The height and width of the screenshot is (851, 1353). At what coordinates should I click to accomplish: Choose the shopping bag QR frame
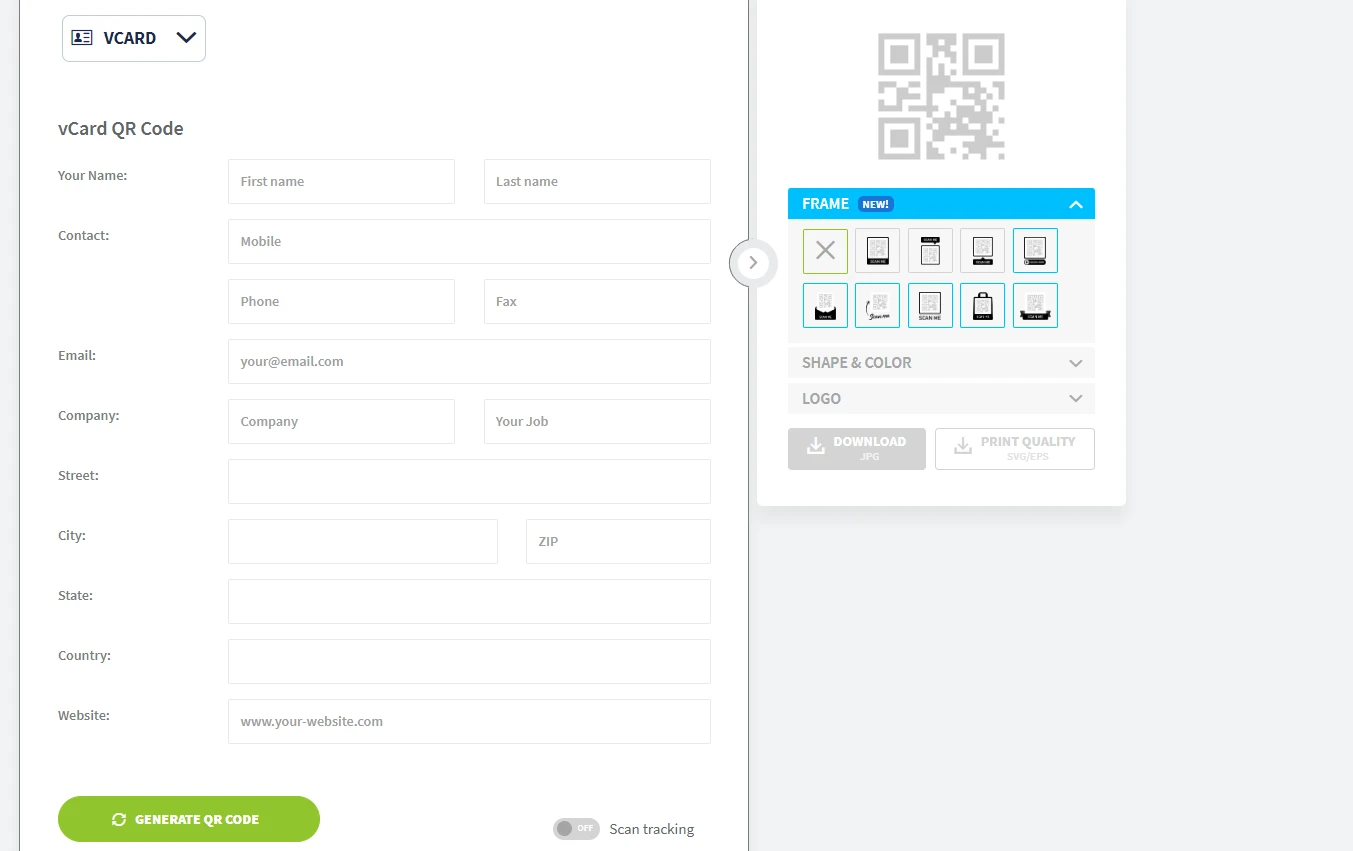[x=982, y=305]
